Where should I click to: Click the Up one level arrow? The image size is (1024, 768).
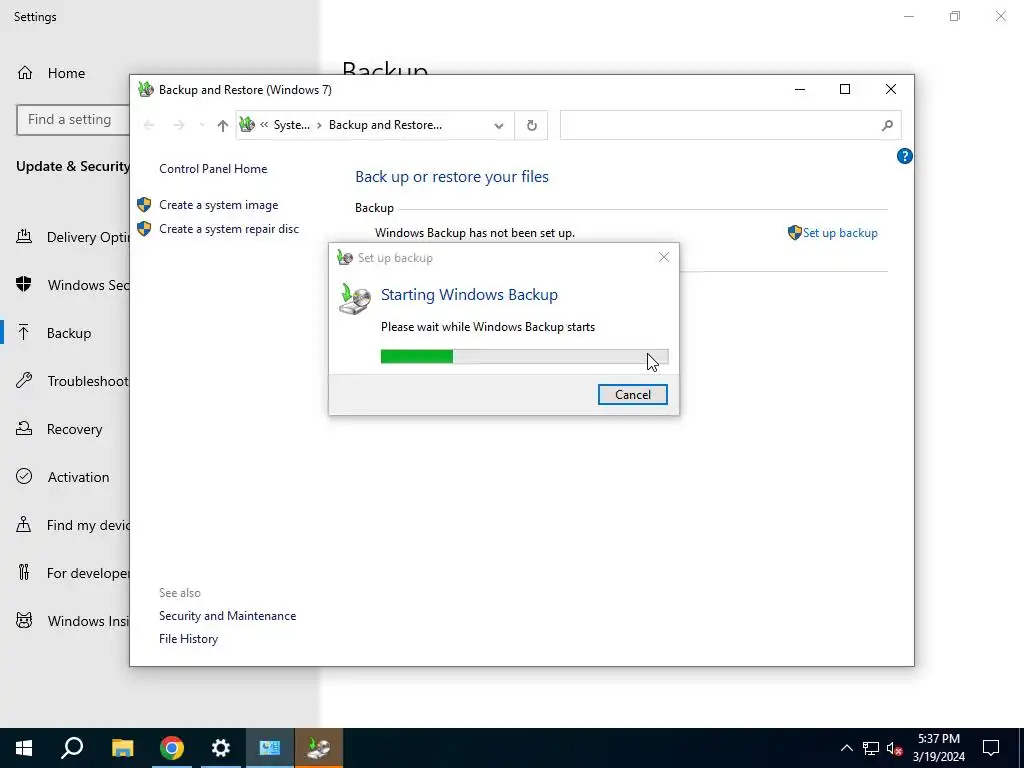click(x=223, y=125)
